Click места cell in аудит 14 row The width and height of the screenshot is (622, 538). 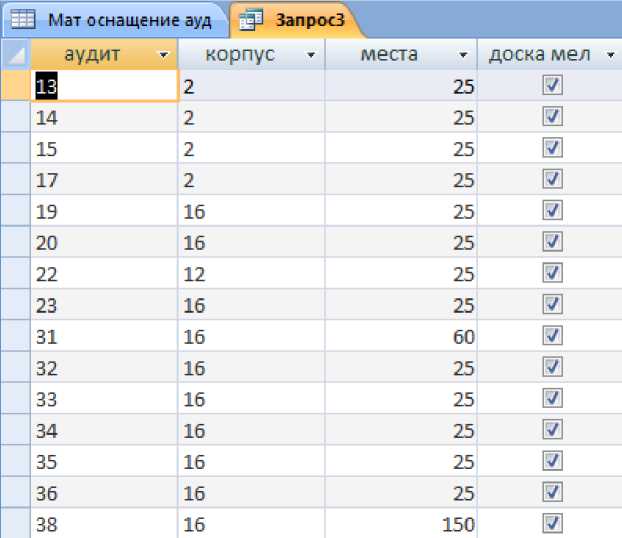tap(401, 117)
